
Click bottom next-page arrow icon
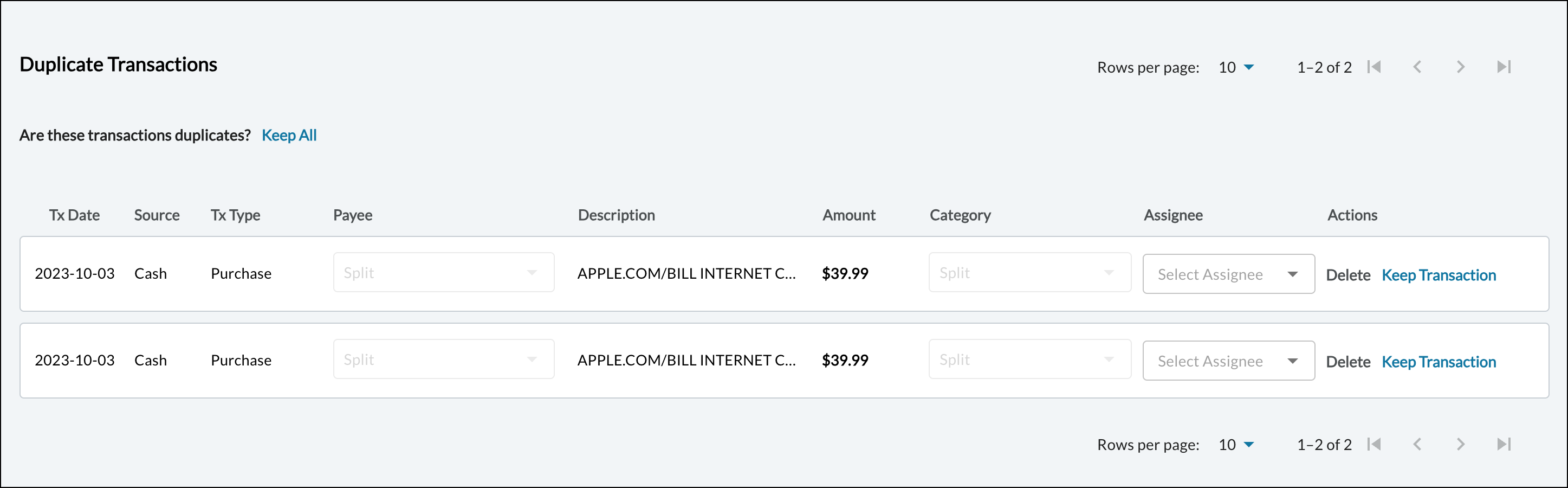coord(1460,444)
